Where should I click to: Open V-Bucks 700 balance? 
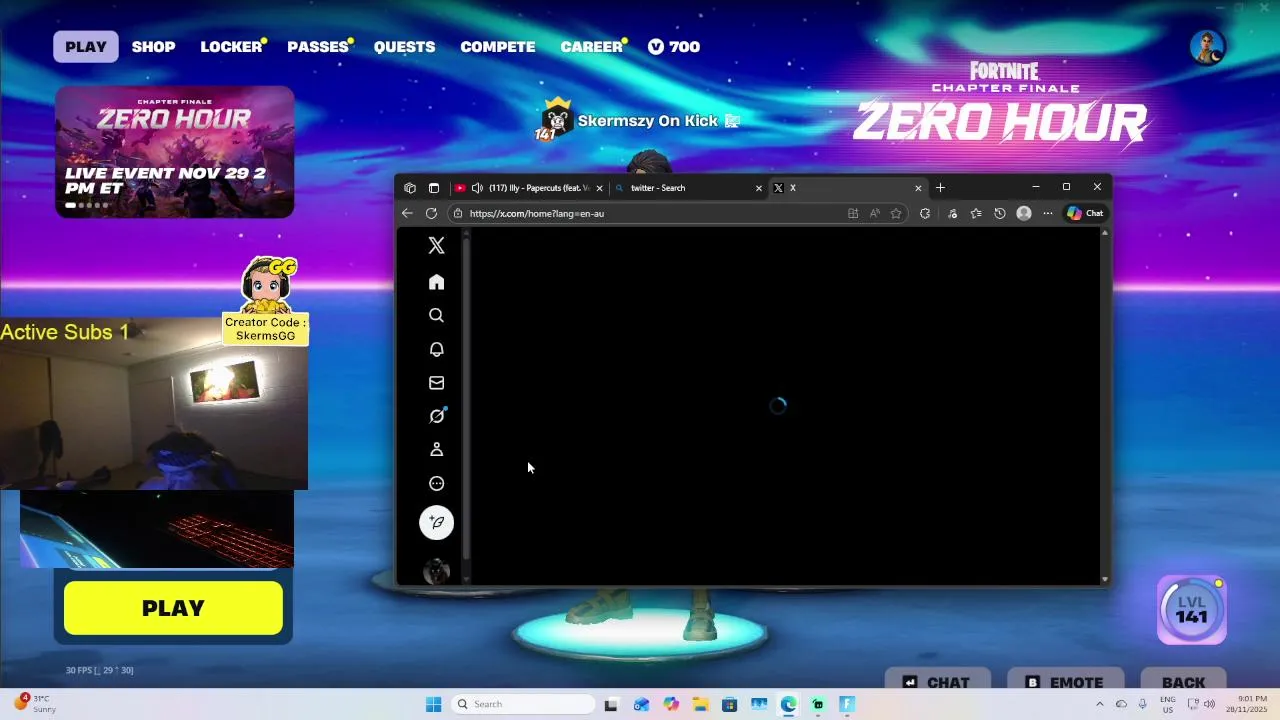(674, 47)
